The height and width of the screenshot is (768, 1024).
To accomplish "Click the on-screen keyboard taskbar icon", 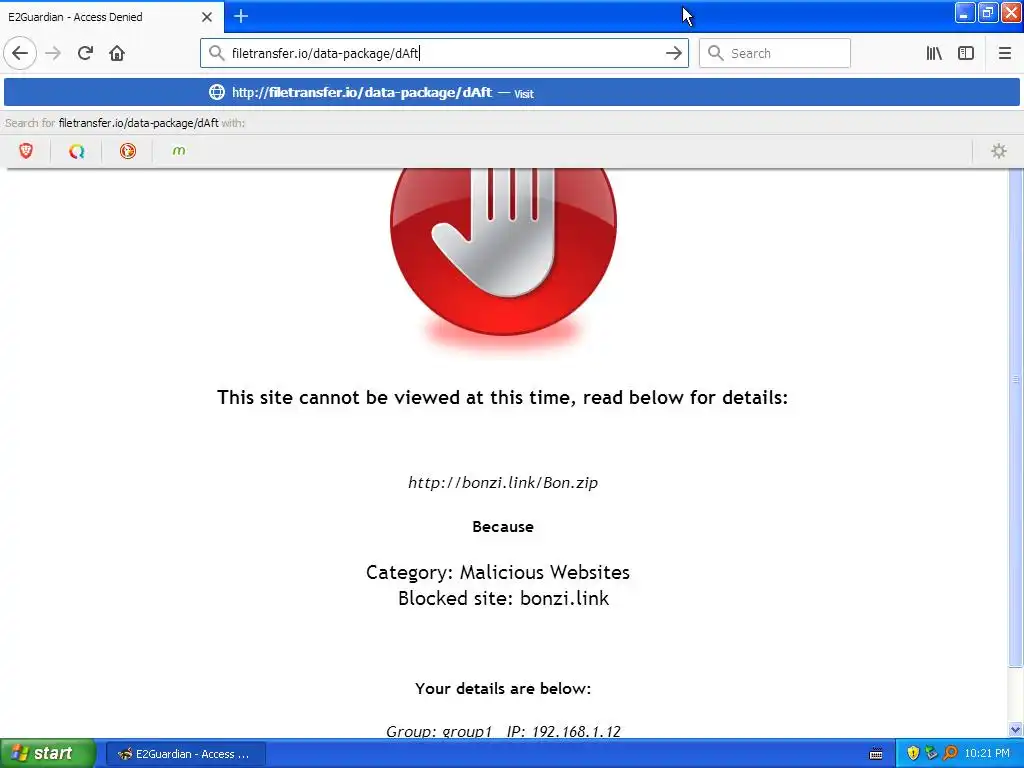I will point(876,754).
